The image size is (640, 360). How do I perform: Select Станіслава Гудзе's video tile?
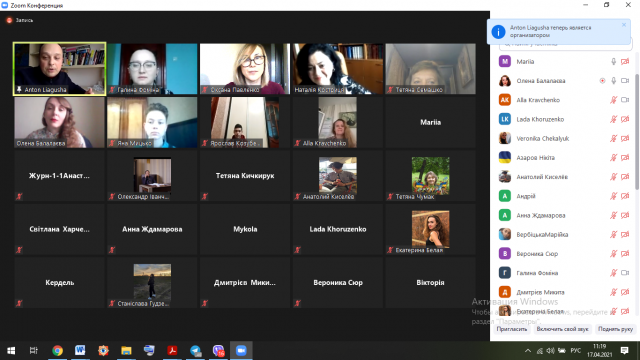pyautogui.click(x=152, y=283)
